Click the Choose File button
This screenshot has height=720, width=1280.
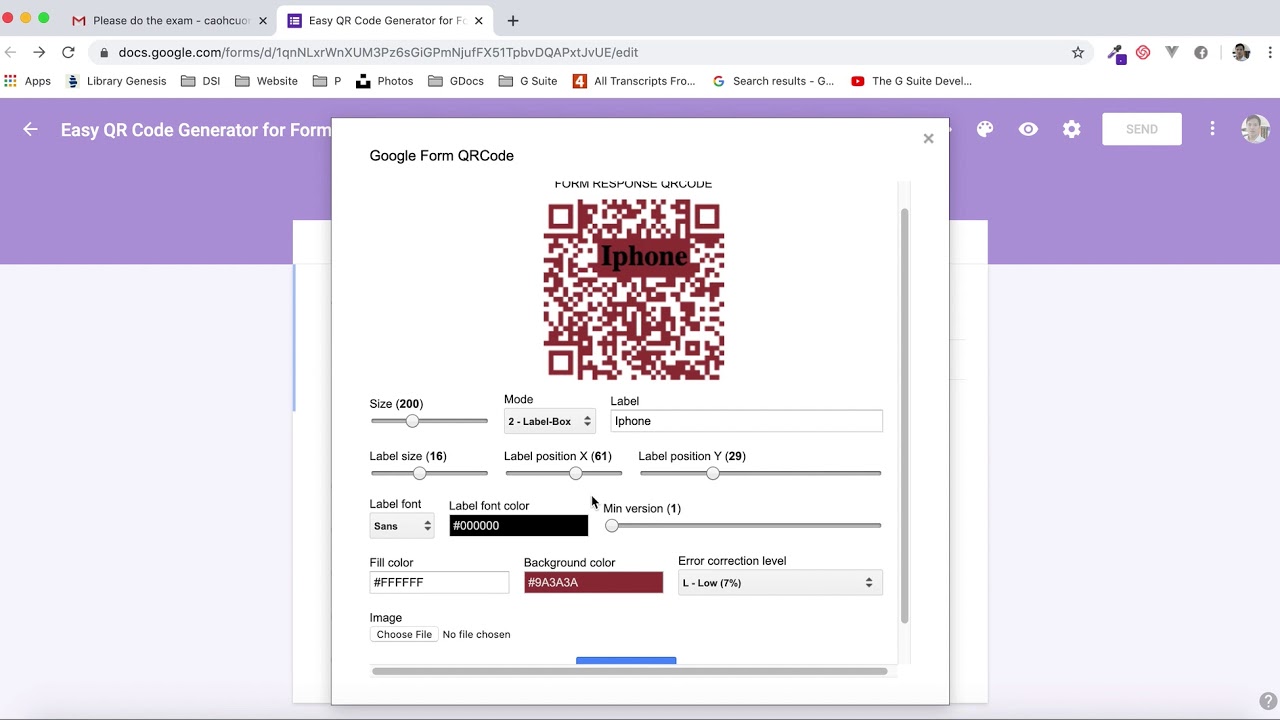tap(404, 634)
